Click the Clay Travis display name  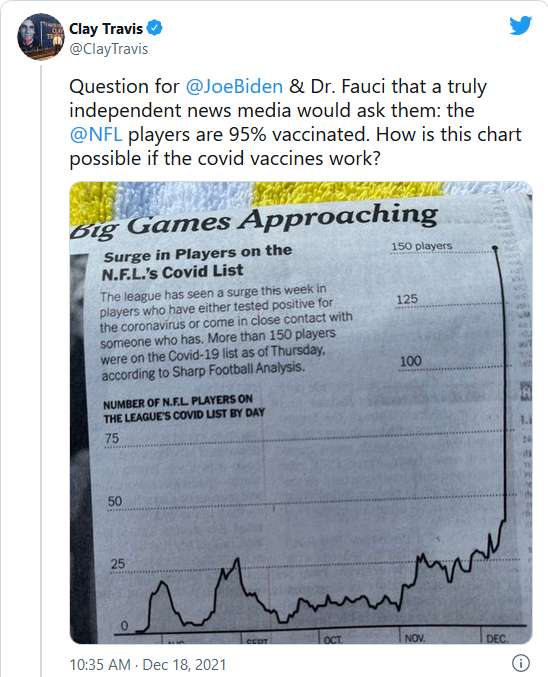pyautogui.click(x=106, y=29)
